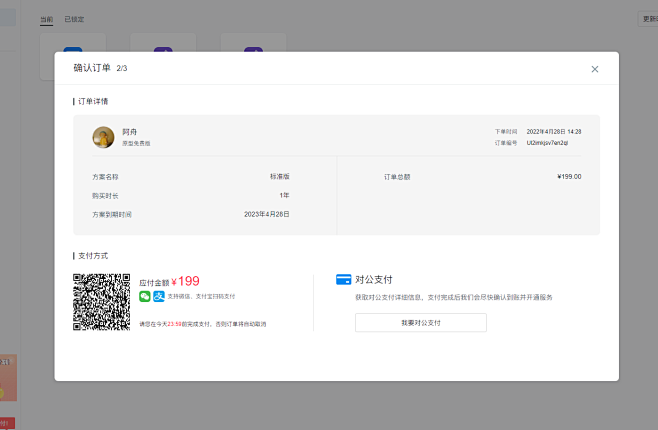Screen dimensions: 658x430
Task: Click the WeChat Pay green icon
Action: (145, 296)
